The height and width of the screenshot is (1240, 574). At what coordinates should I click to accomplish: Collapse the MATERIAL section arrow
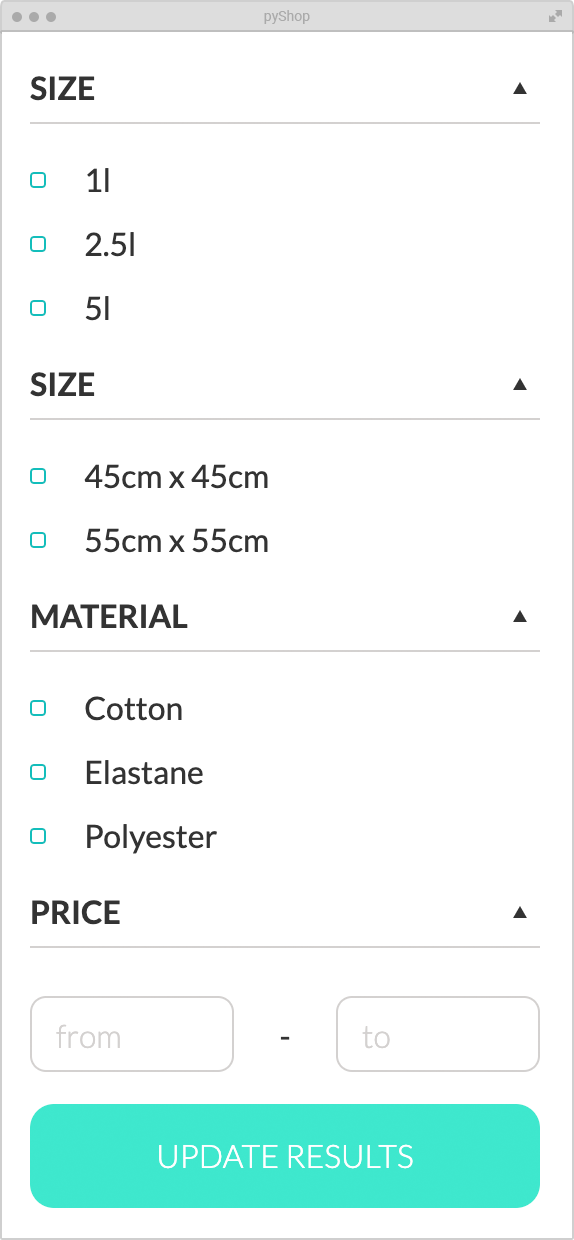[519, 616]
